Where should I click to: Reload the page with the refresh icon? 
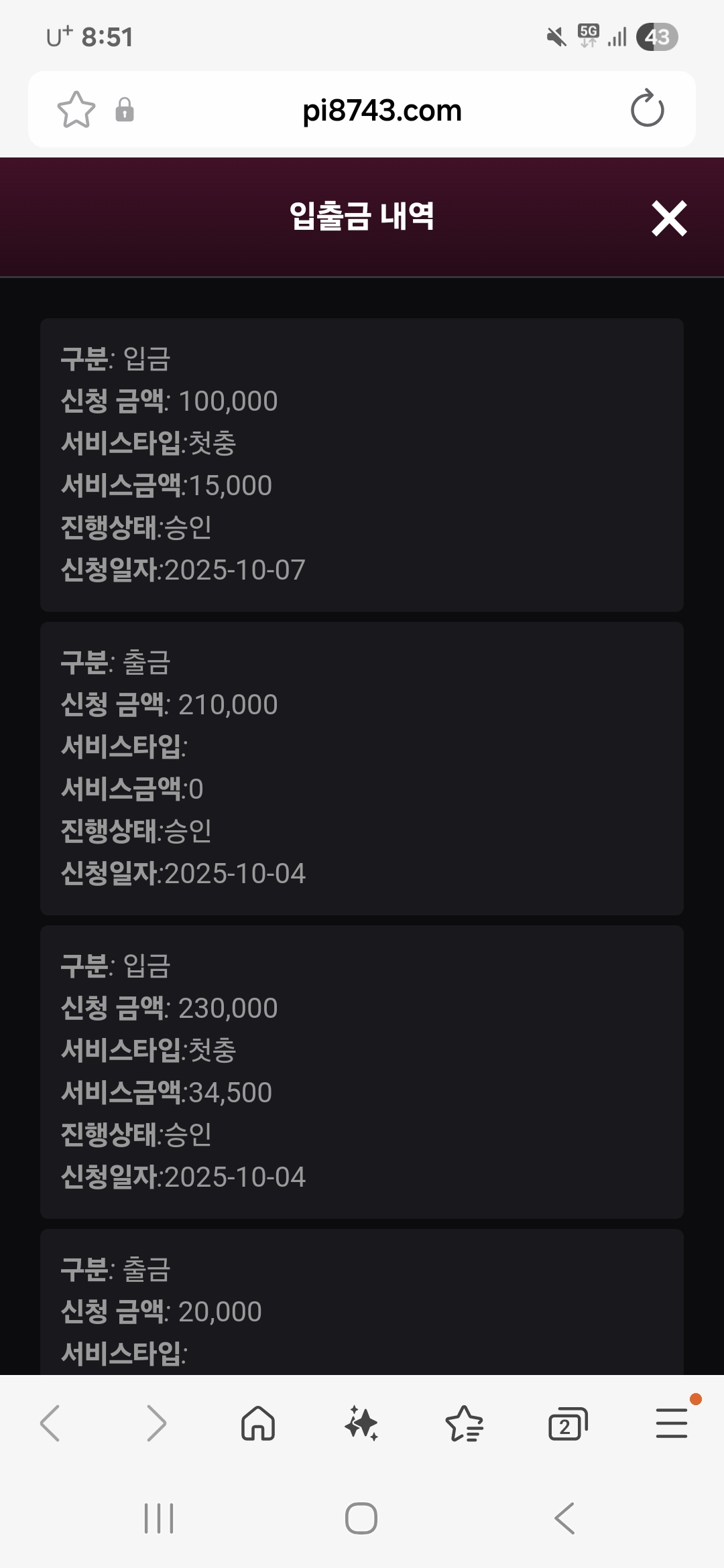[647, 109]
